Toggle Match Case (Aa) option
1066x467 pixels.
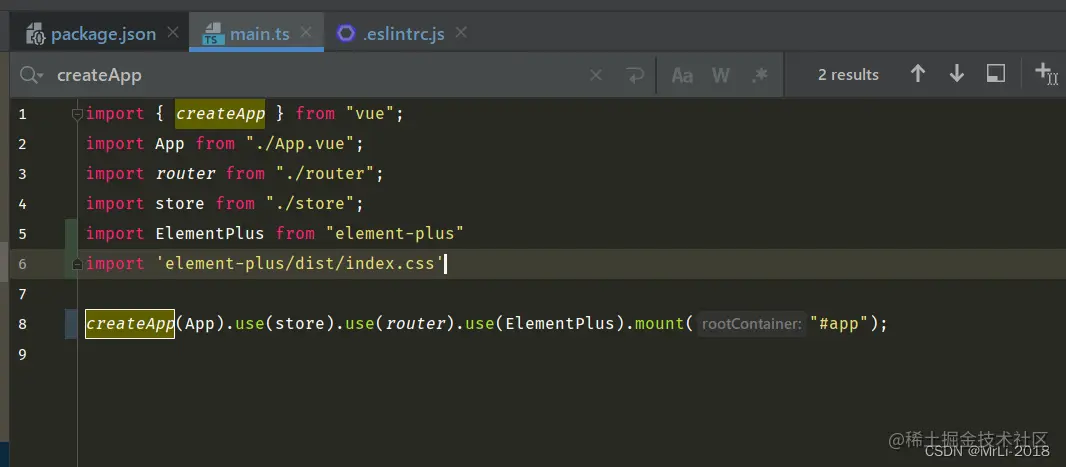[x=682, y=75]
